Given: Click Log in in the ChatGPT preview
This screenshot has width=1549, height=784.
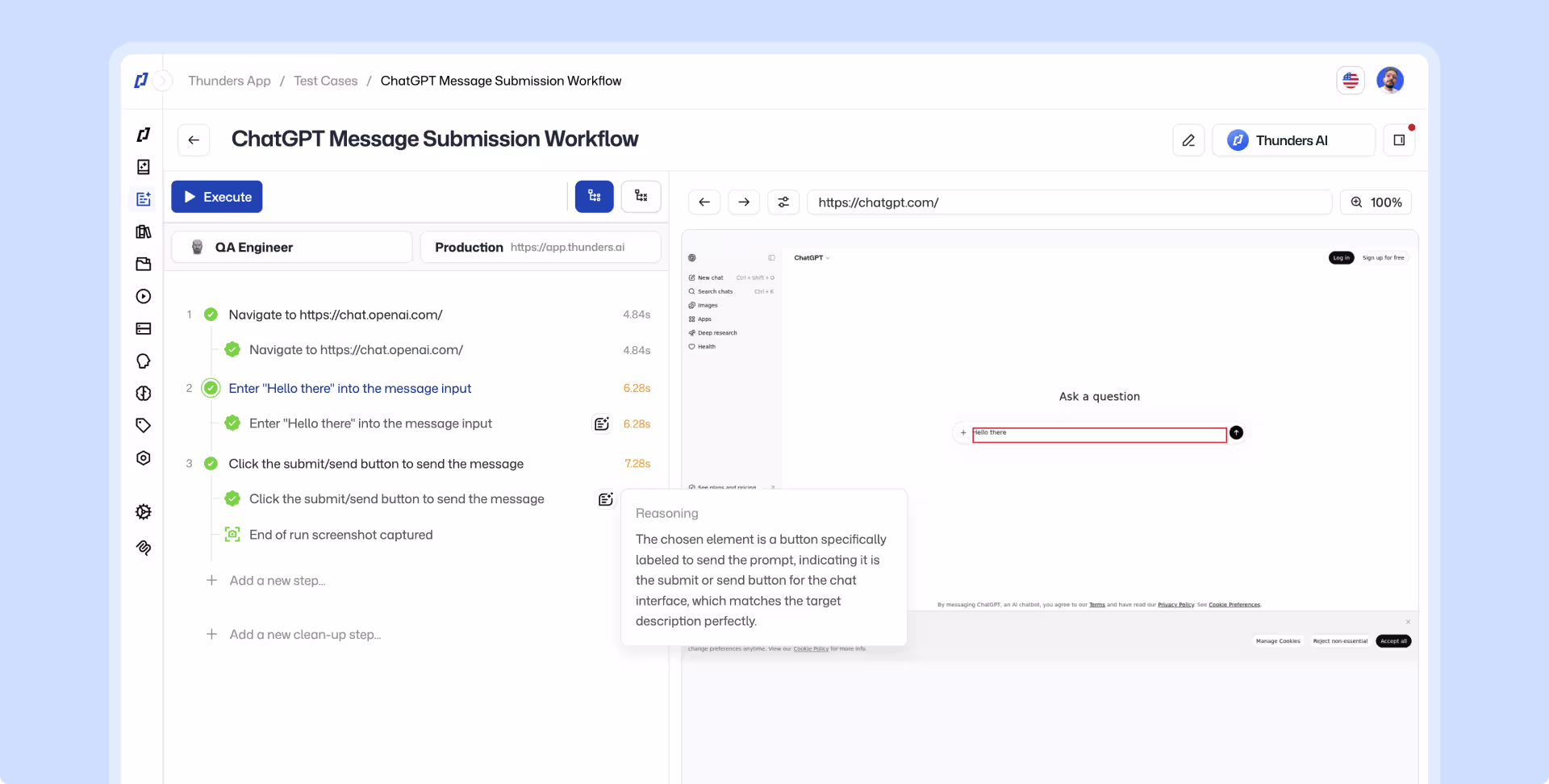Looking at the screenshot, I should pyautogui.click(x=1341, y=258).
